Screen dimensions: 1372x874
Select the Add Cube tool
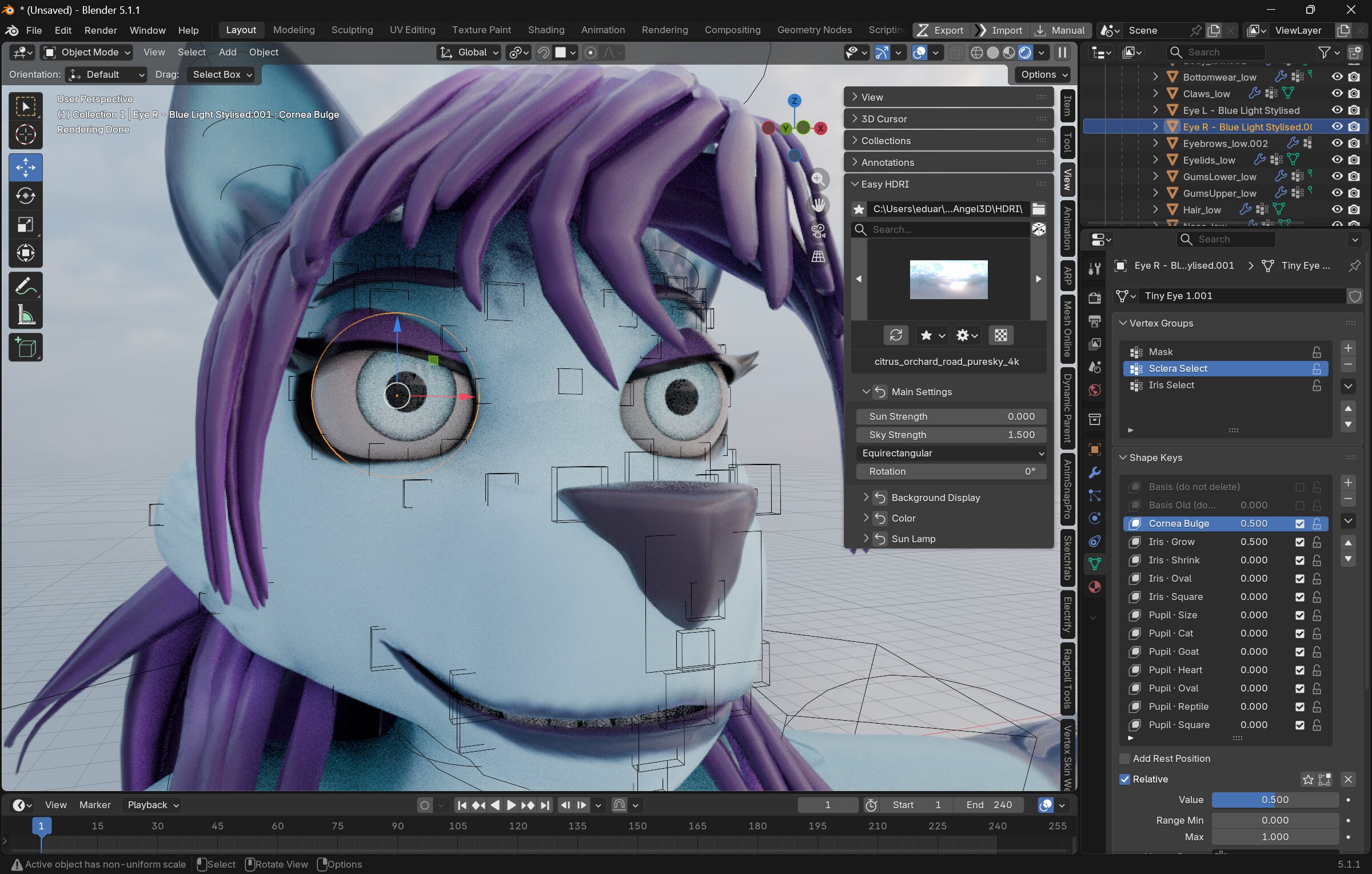pos(25,347)
